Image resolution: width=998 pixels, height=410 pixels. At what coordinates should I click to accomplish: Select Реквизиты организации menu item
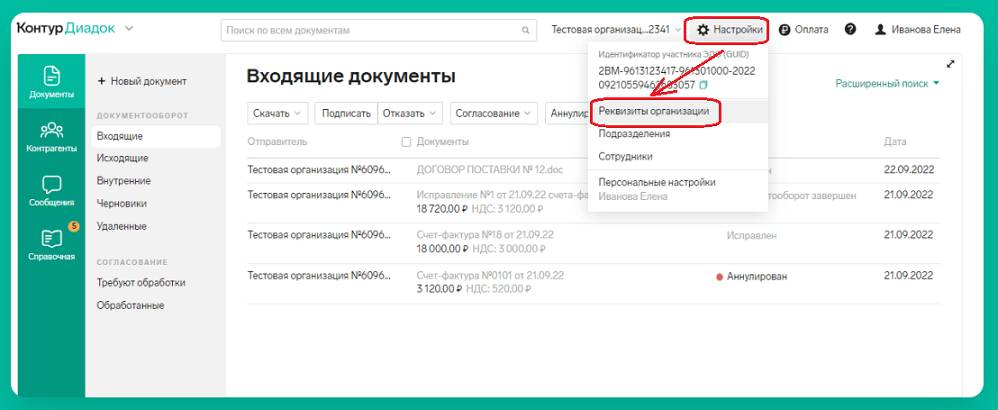point(678,111)
